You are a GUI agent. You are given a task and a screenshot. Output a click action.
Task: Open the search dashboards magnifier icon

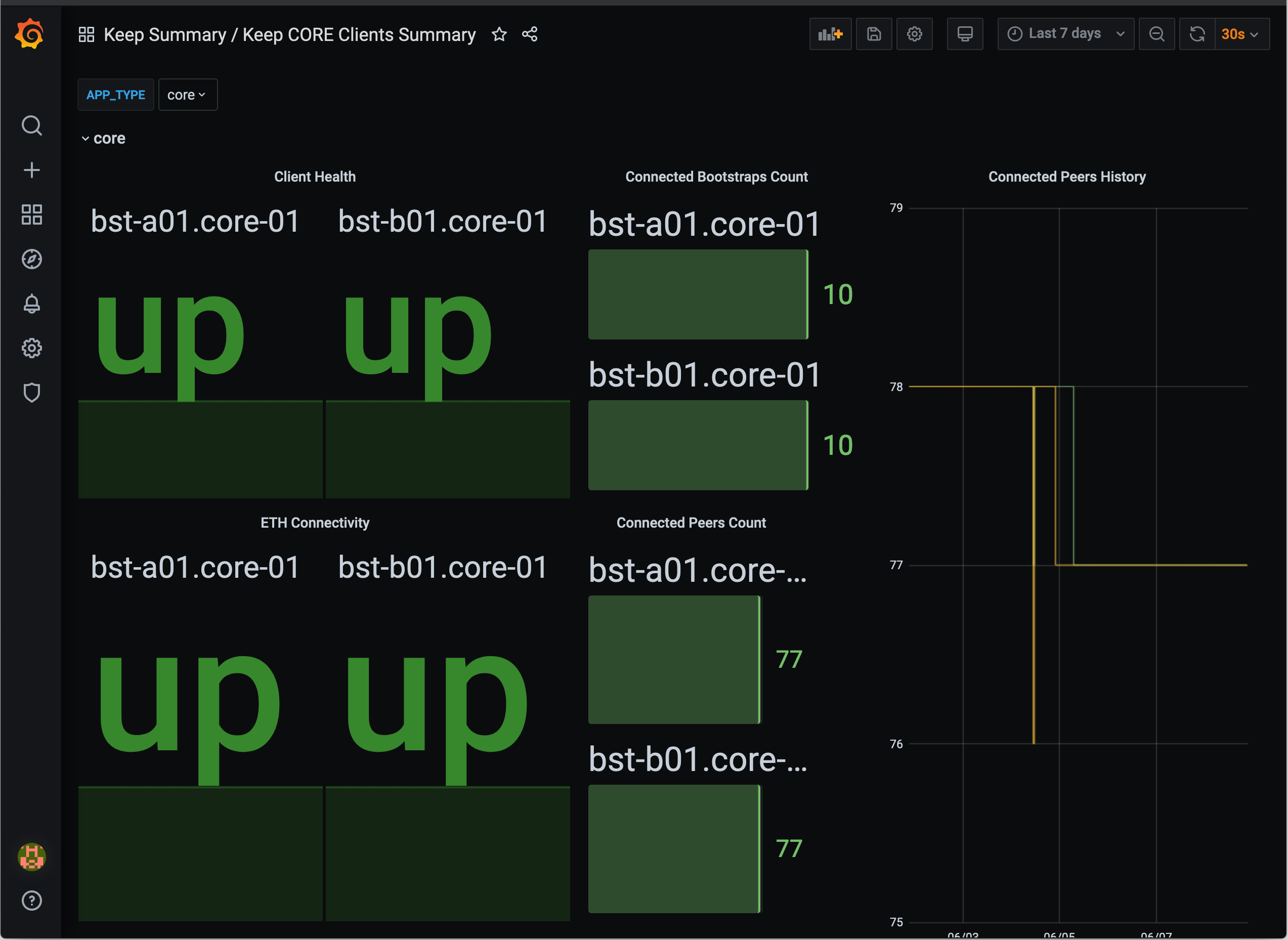32,125
